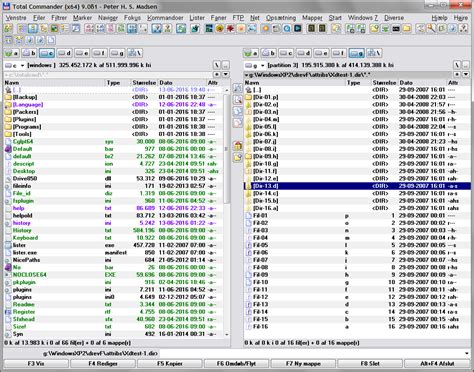This screenshot has width=474, height=372.
Task: Click the dark green toolbar icon left of sun icon
Action: [x=209, y=29]
